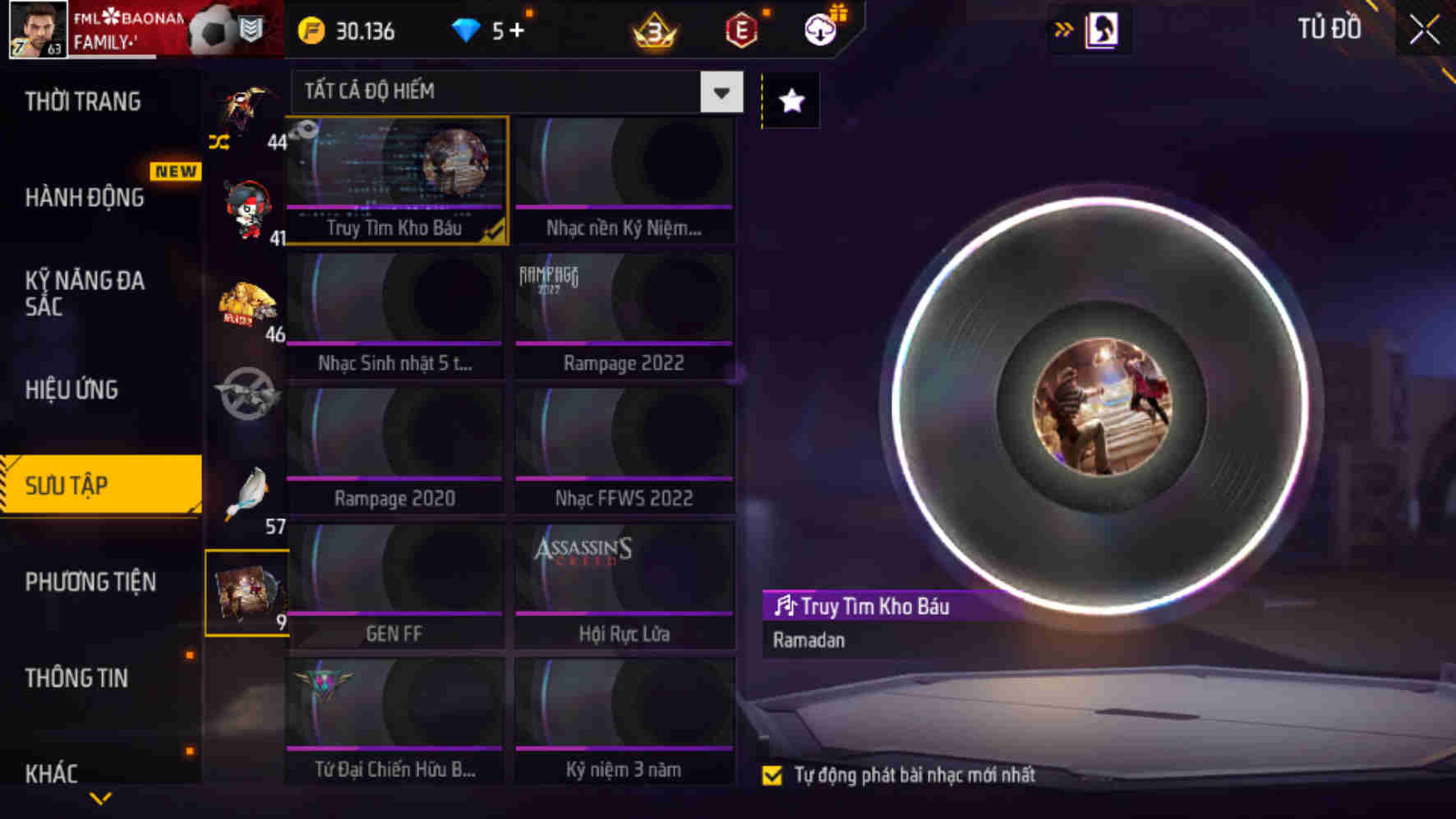
Task: Open the gold rank badge icon
Action: point(655,31)
